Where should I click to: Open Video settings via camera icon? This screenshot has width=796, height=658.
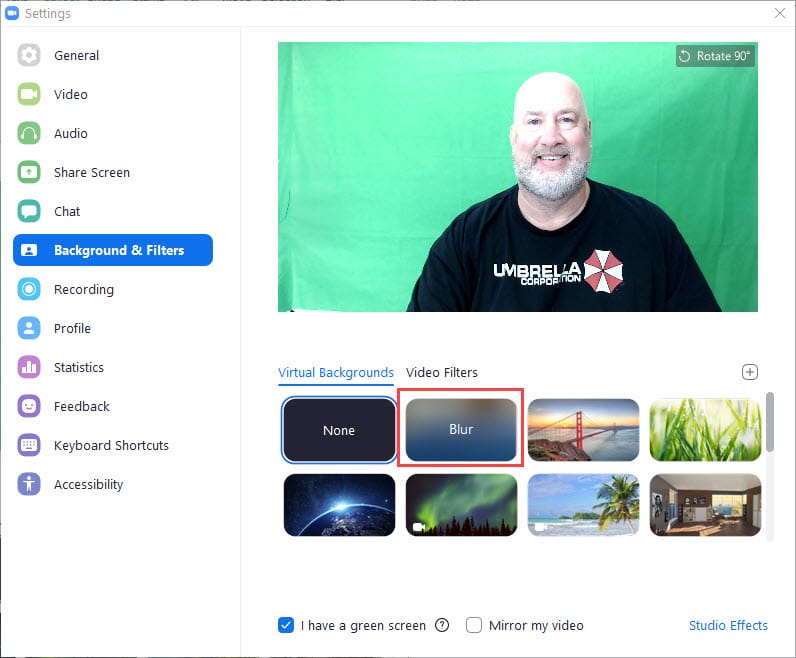point(29,95)
